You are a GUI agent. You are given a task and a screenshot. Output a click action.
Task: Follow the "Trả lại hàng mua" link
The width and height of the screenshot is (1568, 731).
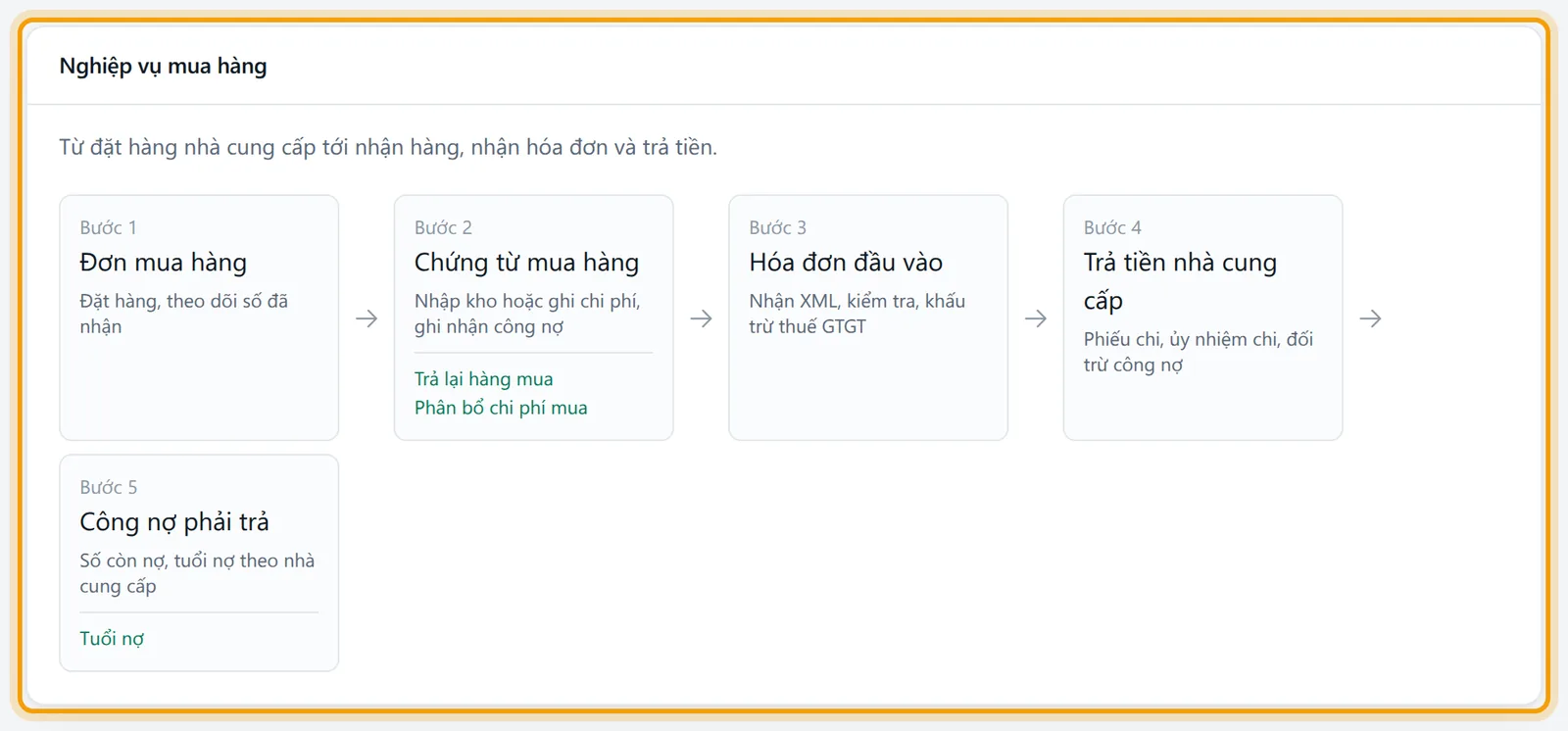483,379
